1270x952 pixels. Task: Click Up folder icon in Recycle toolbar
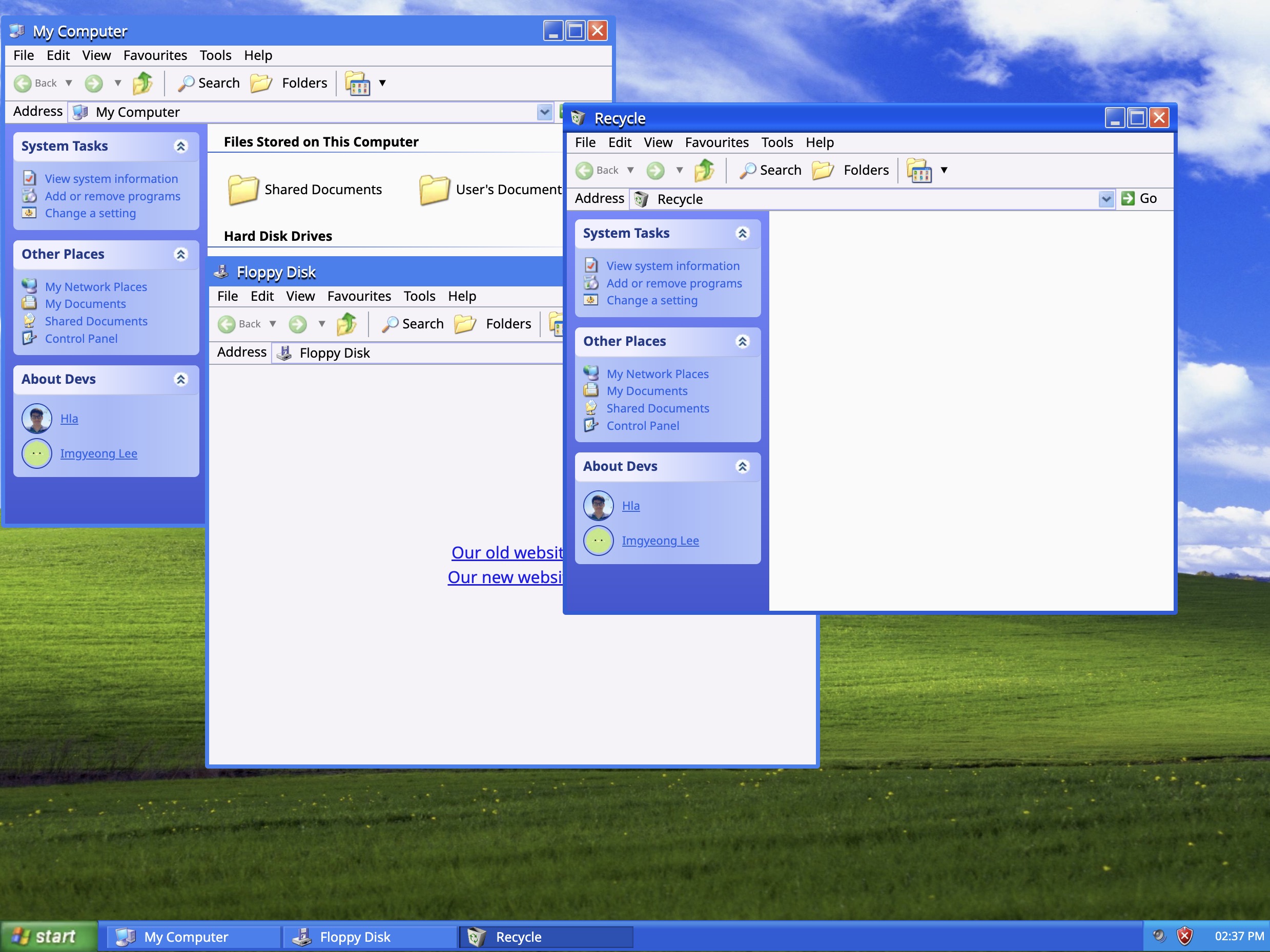tap(704, 171)
